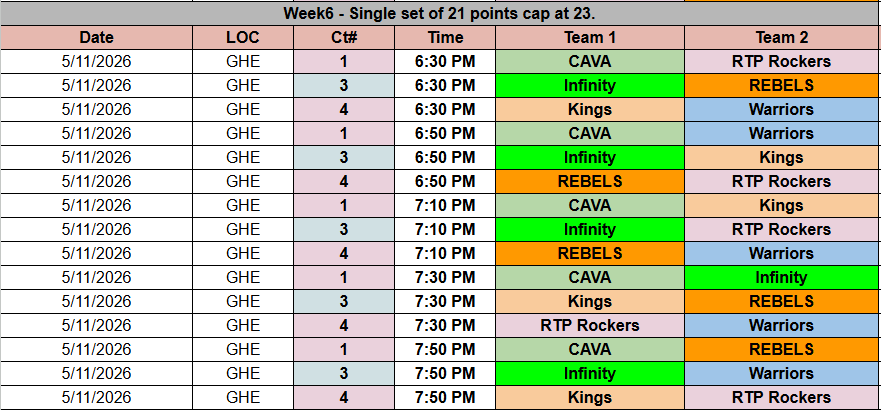Click Warriors cell opposing CAVA at 6:50 PM
Viewport: 881px width, 410px height.
(x=782, y=133)
